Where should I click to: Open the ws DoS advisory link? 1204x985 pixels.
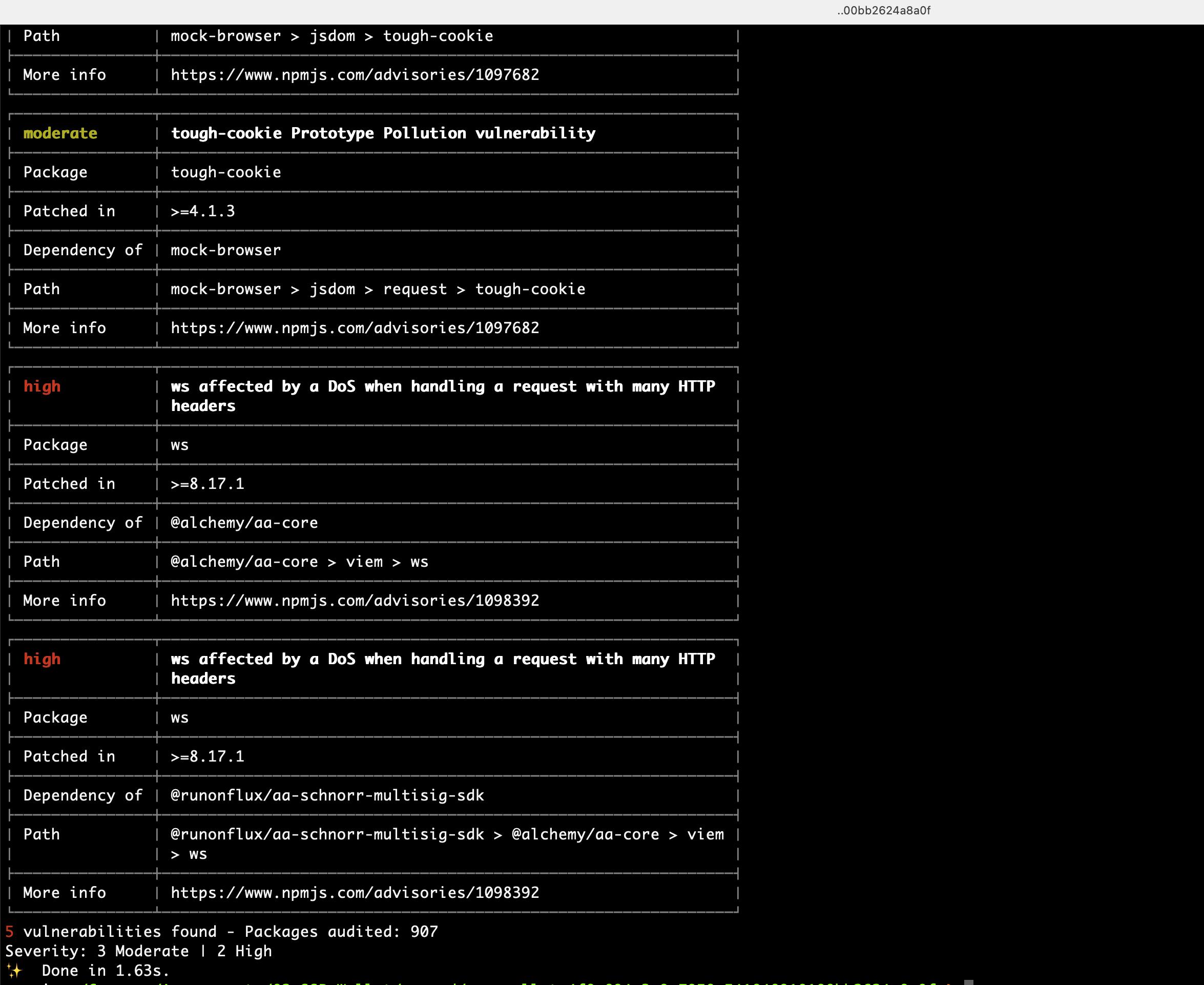(354, 600)
